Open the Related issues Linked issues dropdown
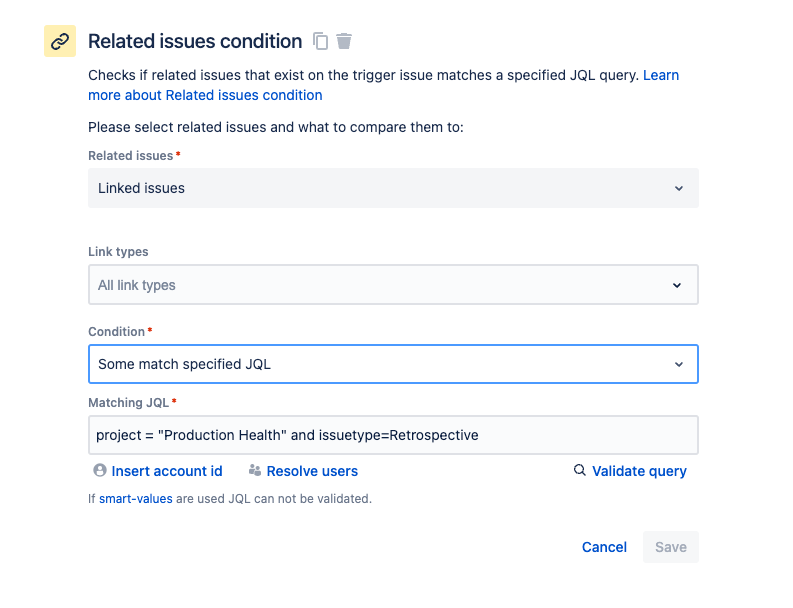 pyautogui.click(x=380, y=188)
